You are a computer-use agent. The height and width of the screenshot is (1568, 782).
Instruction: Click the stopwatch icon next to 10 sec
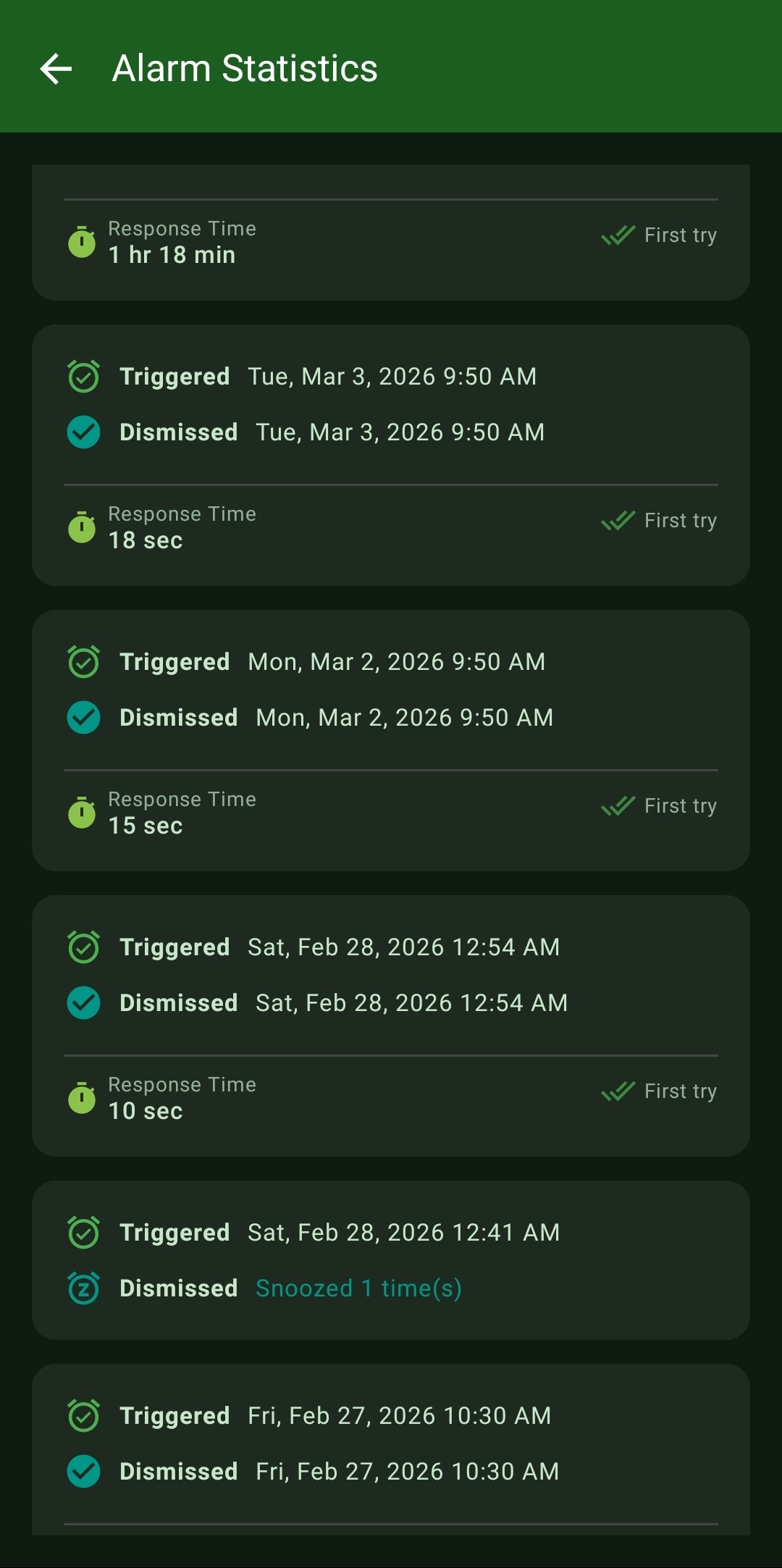(x=82, y=1098)
